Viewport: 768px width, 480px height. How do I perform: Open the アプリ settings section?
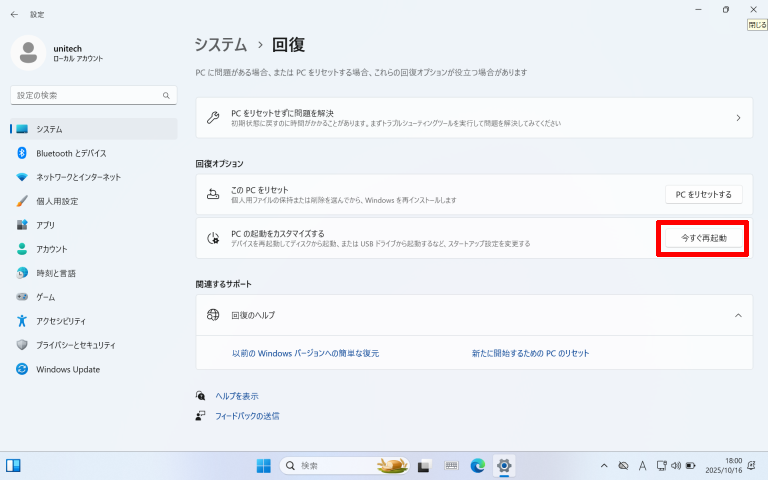45,225
